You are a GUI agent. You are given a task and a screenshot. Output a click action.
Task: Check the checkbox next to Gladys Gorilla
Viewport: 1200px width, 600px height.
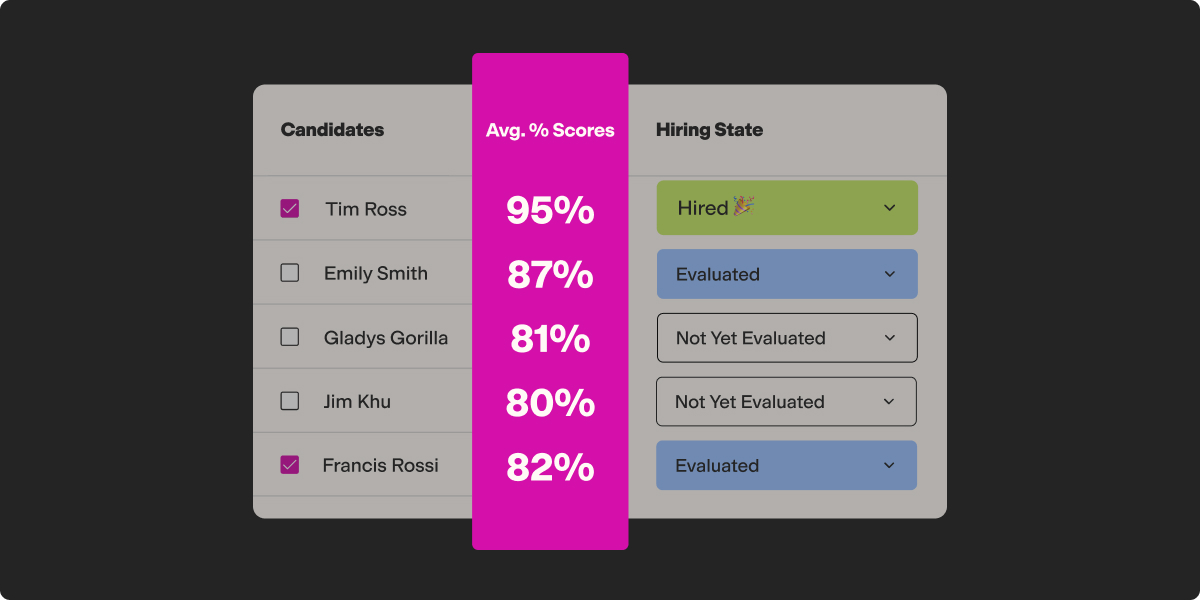click(x=290, y=337)
